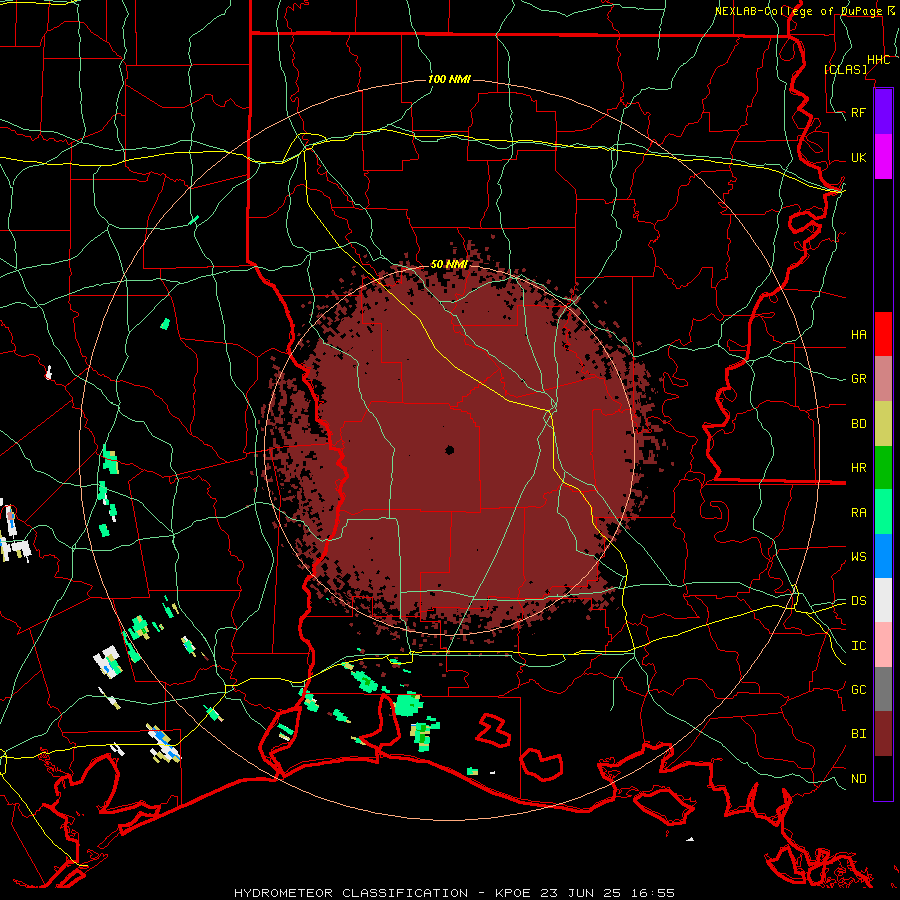Click the 100 NMI range ring label
Screen dimensions: 900x900
[449, 79]
